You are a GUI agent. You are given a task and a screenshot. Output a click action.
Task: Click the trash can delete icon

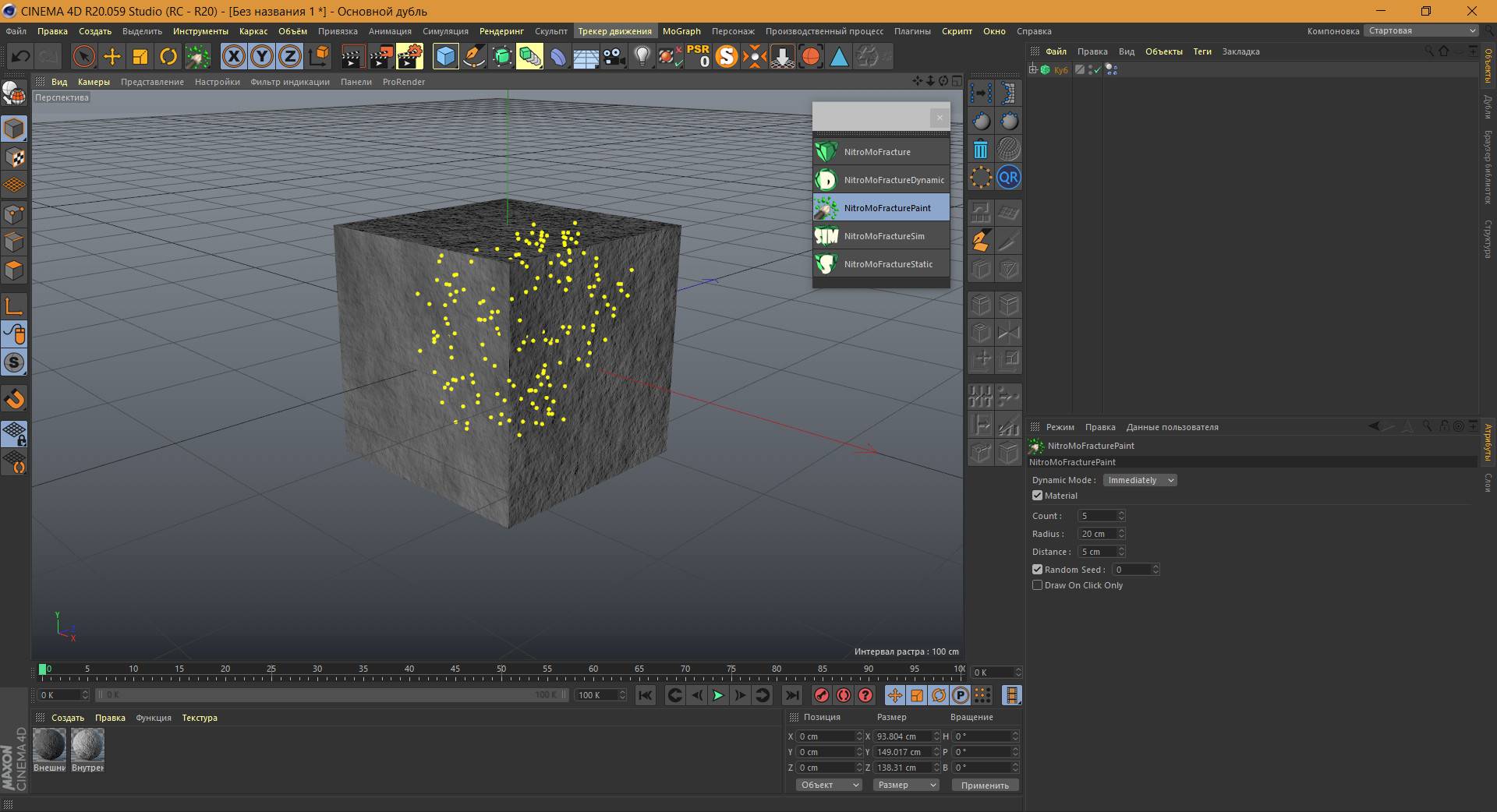[x=981, y=149]
